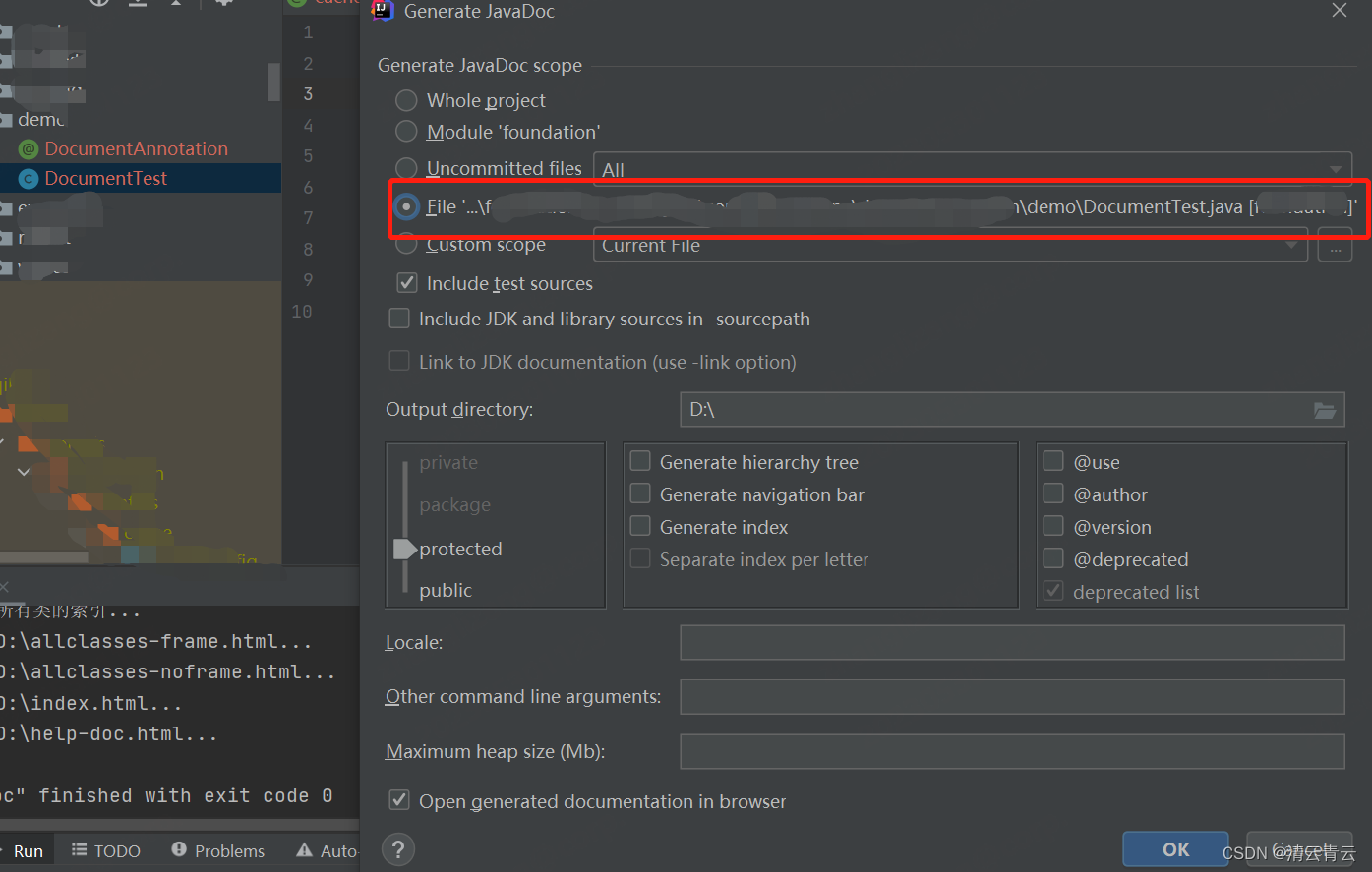
Task: Click the 'D:\help-doc.html...' output line
Action: coord(108,734)
